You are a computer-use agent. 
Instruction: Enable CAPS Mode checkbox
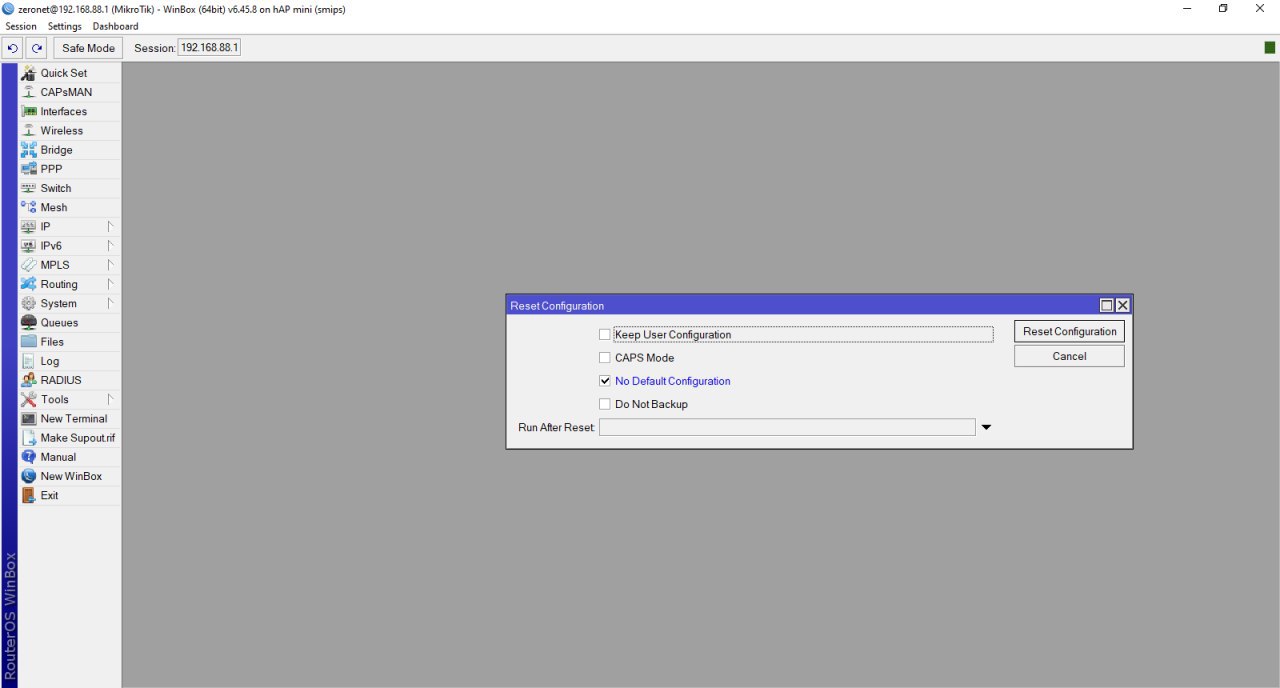[604, 358]
